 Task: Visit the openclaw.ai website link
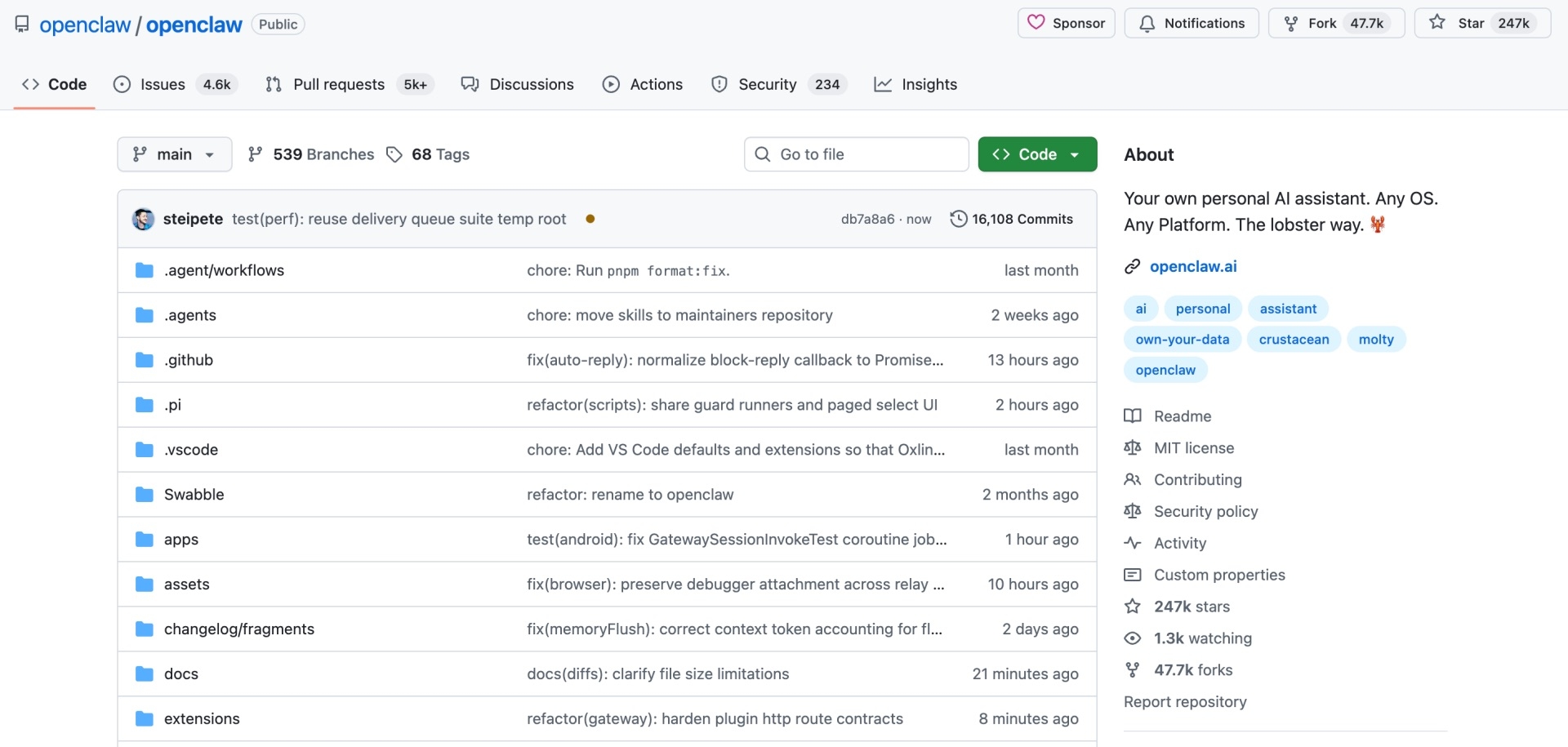tap(1193, 266)
